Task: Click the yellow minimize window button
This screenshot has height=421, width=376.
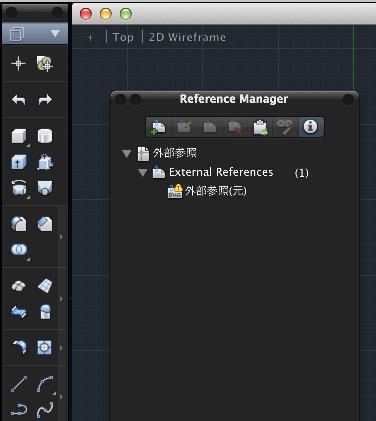Action: click(x=106, y=14)
